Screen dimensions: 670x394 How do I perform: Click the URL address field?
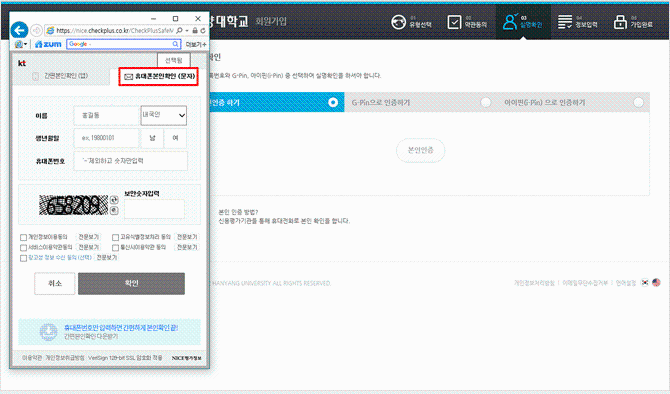coord(115,30)
